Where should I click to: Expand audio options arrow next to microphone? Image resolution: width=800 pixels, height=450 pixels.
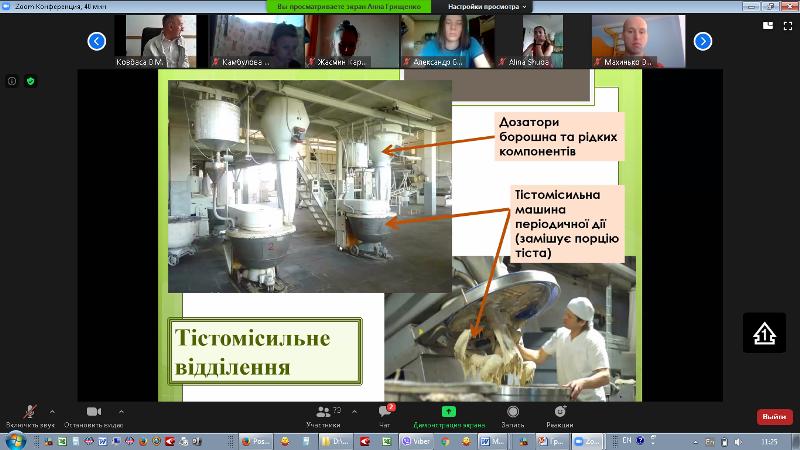click(x=52, y=411)
